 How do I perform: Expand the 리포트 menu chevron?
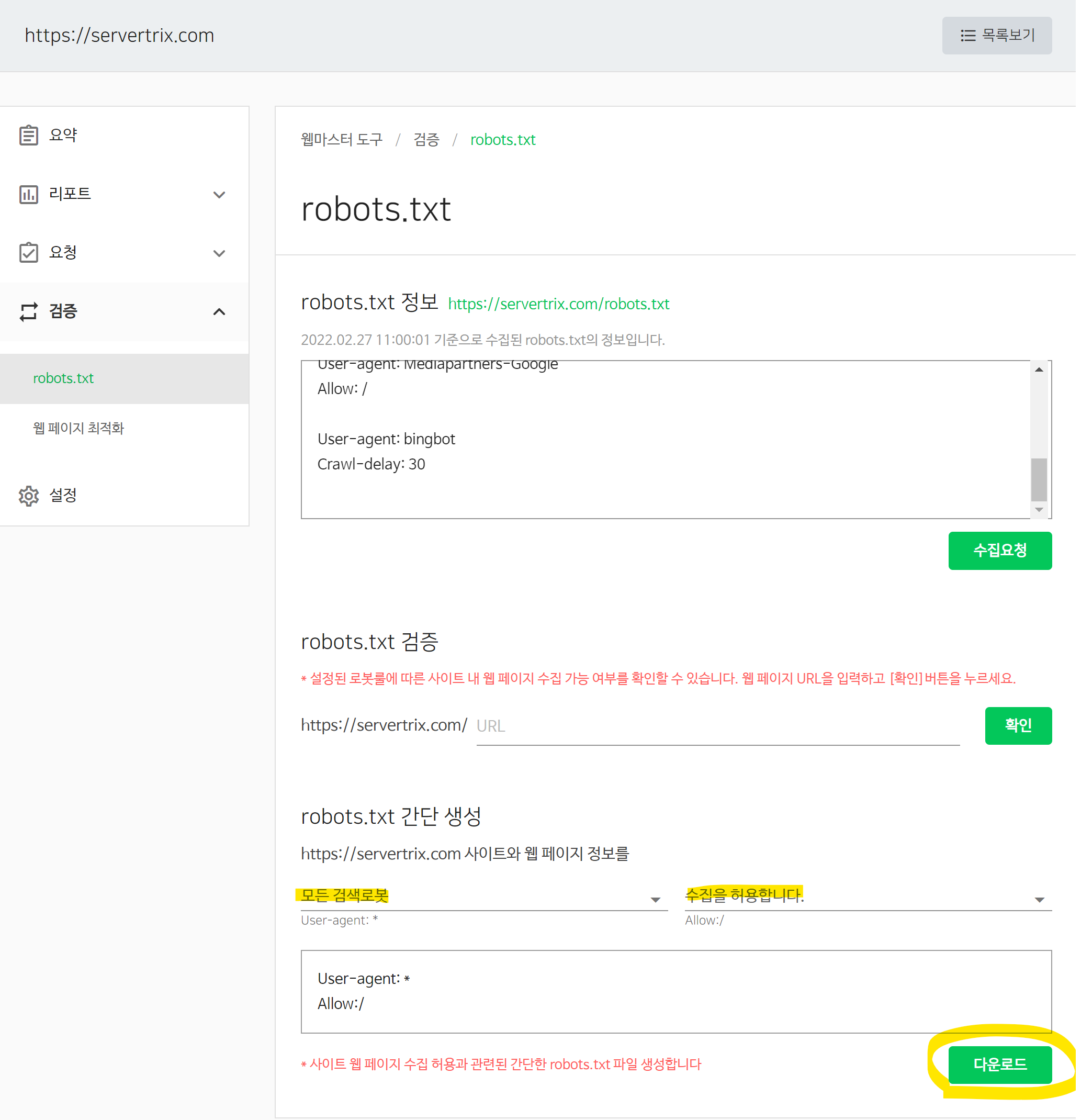point(219,195)
